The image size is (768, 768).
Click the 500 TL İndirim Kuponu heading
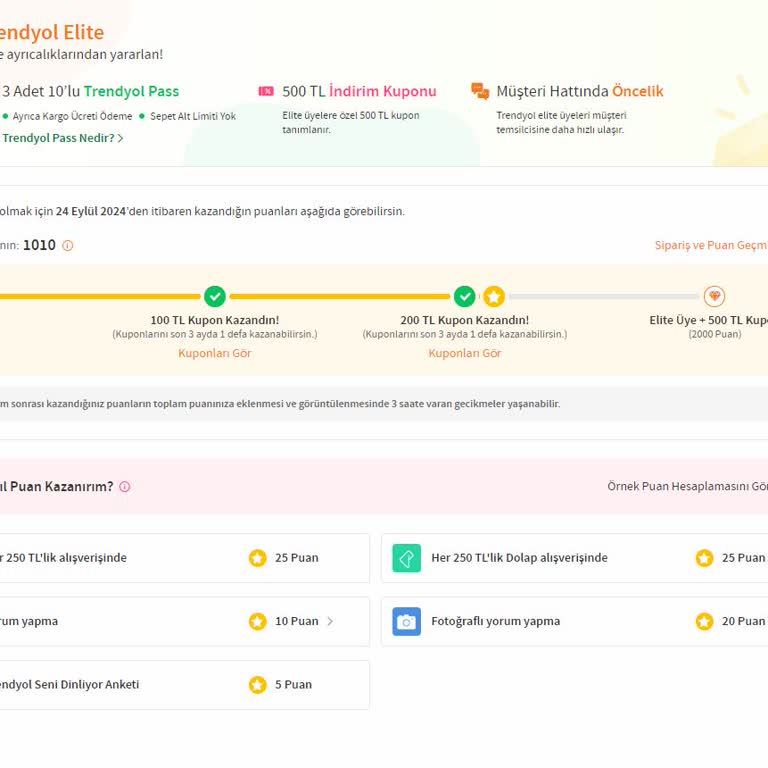(x=359, y=91)
